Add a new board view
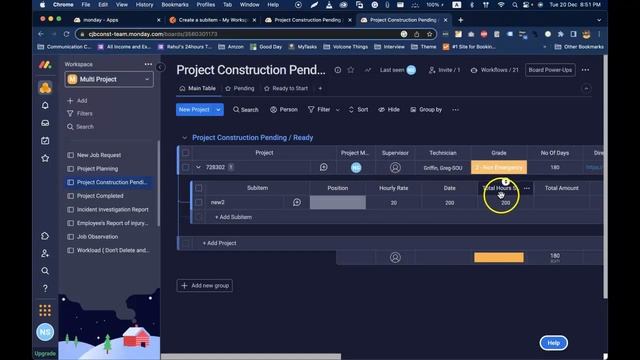 320,88
